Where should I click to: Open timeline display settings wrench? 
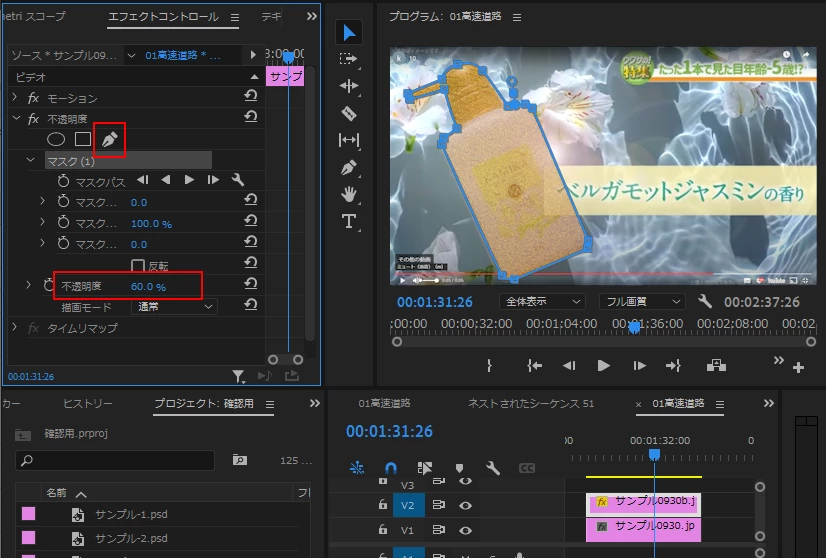click(493, 468)
